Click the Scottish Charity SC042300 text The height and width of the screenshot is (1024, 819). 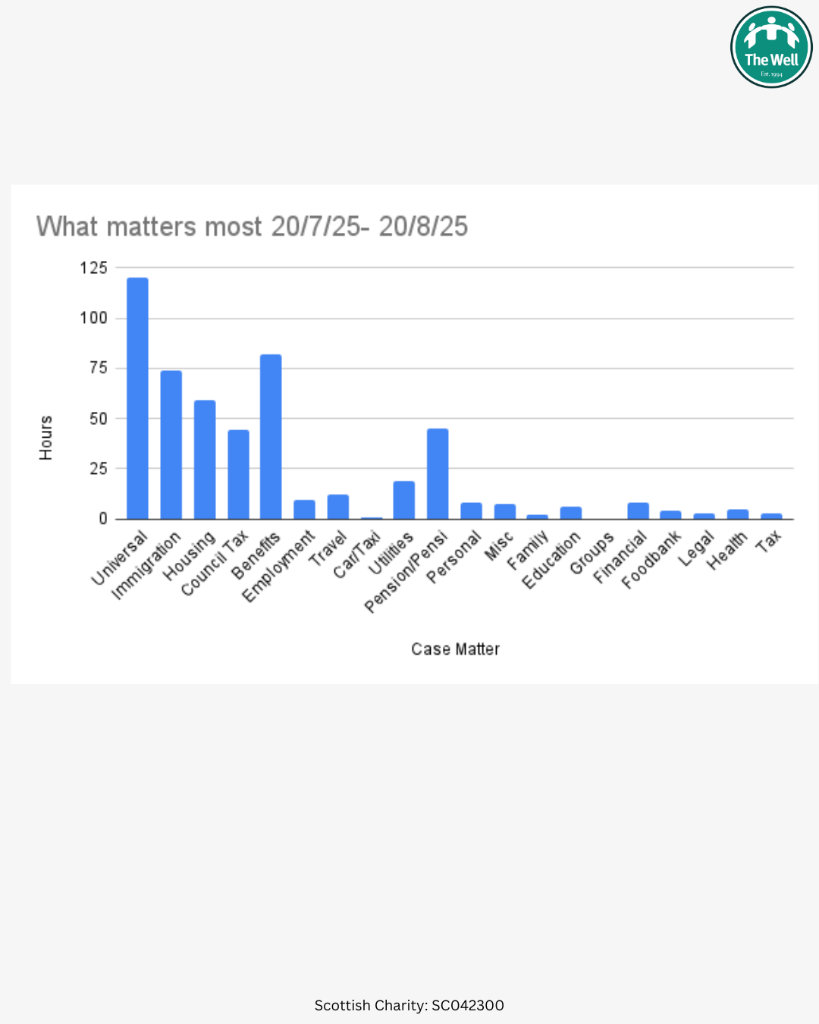pyautogui.click(x=409, y=1005)
